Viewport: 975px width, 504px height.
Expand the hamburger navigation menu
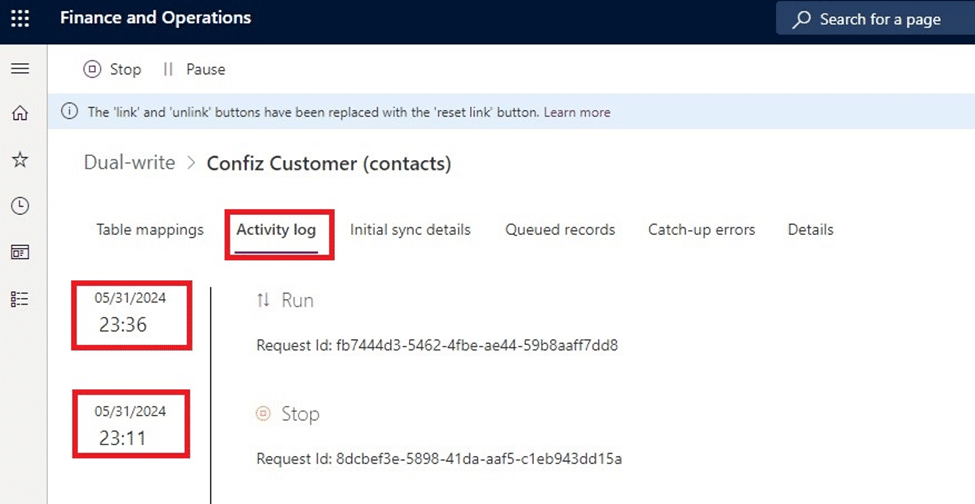coord(20,68)
